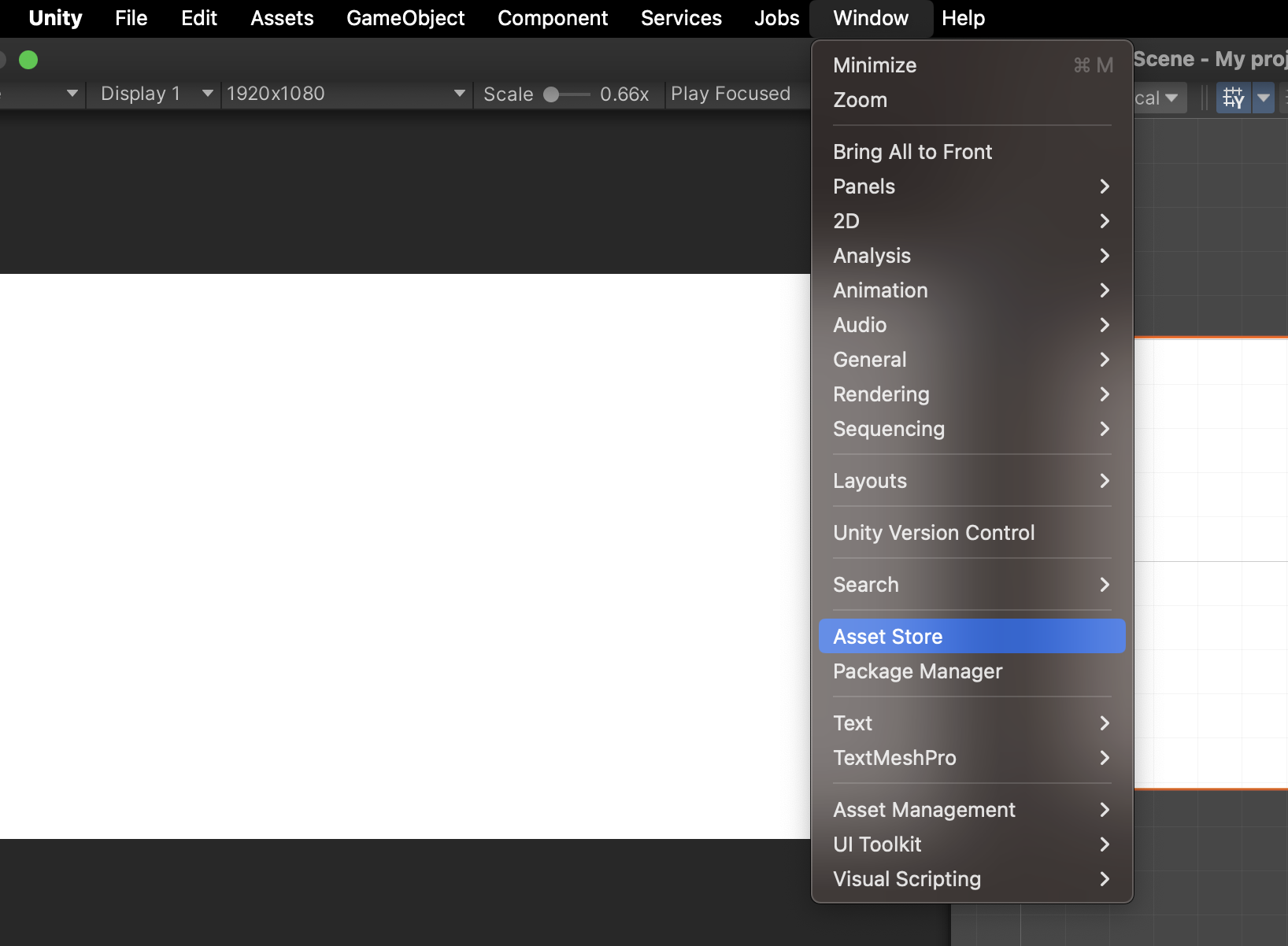Open the File menu
This screenshot has height=946, width=1288.
[x=131, y=18]
